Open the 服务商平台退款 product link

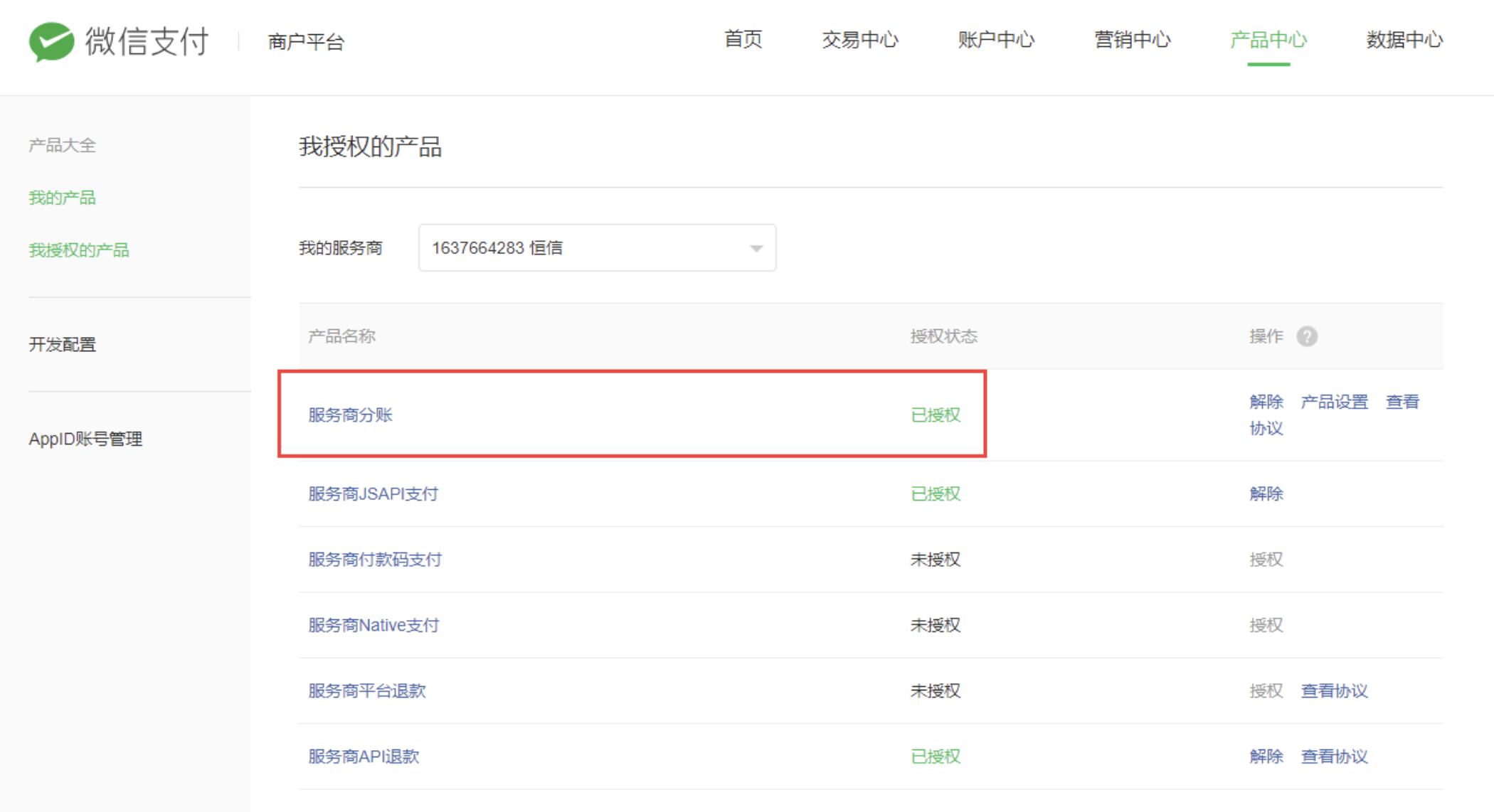tap(366, 690)
